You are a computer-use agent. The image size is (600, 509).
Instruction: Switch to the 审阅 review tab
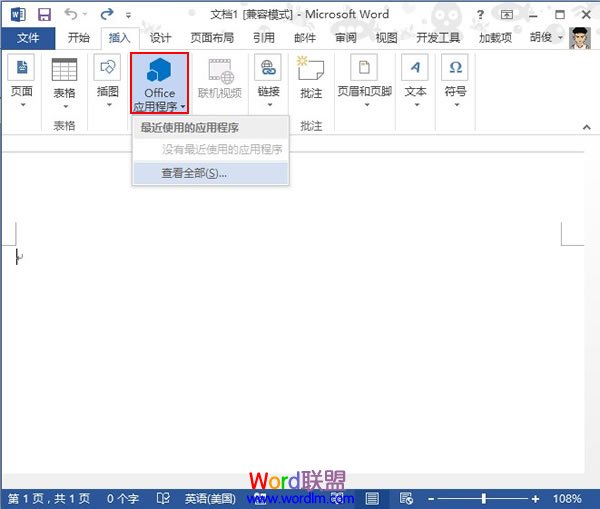coord(345,38)
